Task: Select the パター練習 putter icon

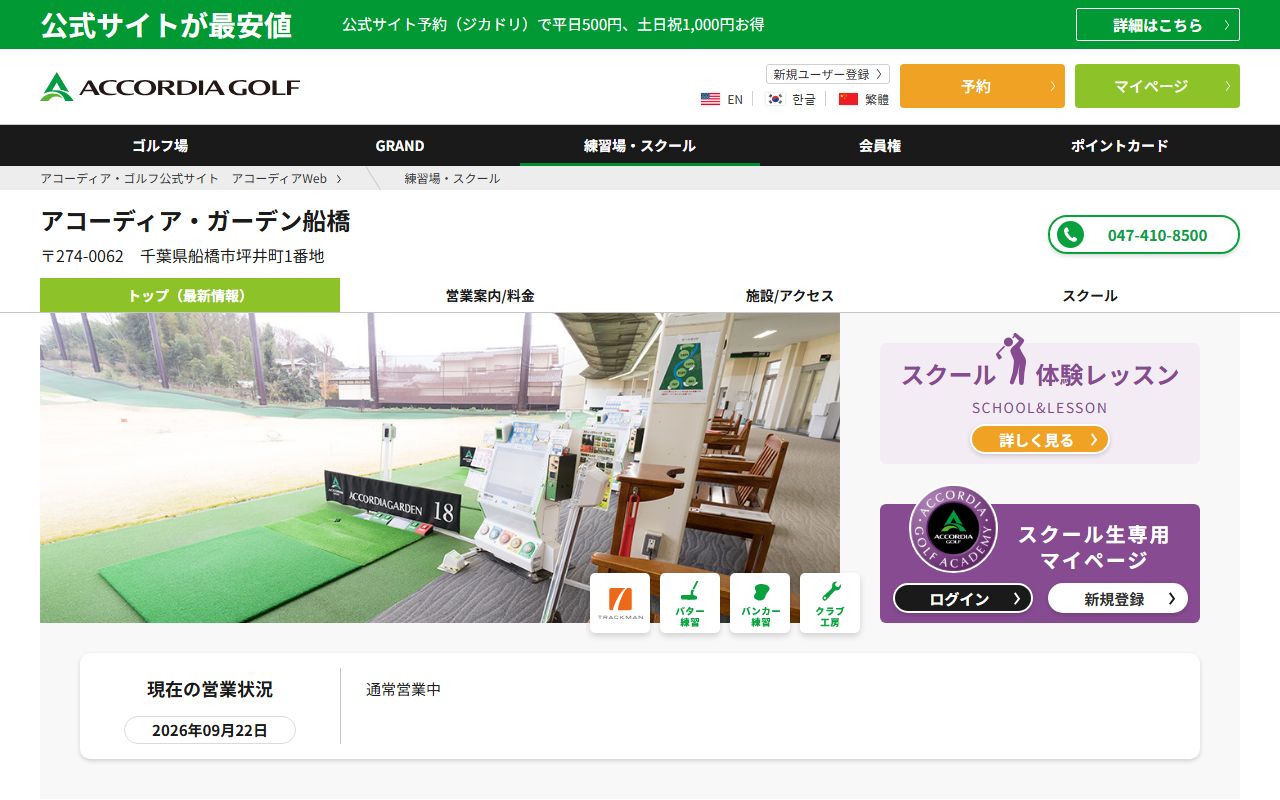Action: pyautogui.click(x=690, y=603)
